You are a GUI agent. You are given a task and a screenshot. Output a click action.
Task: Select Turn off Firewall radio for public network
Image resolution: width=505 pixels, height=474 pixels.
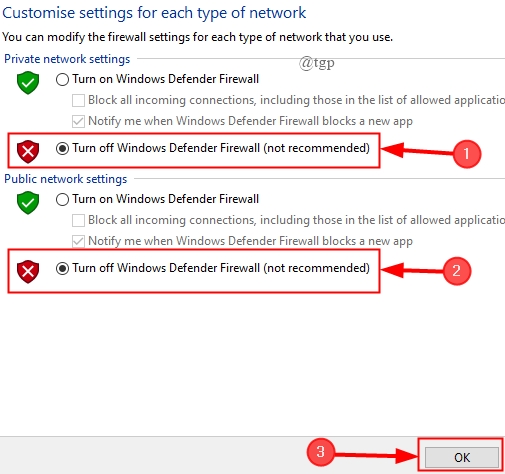62,268
